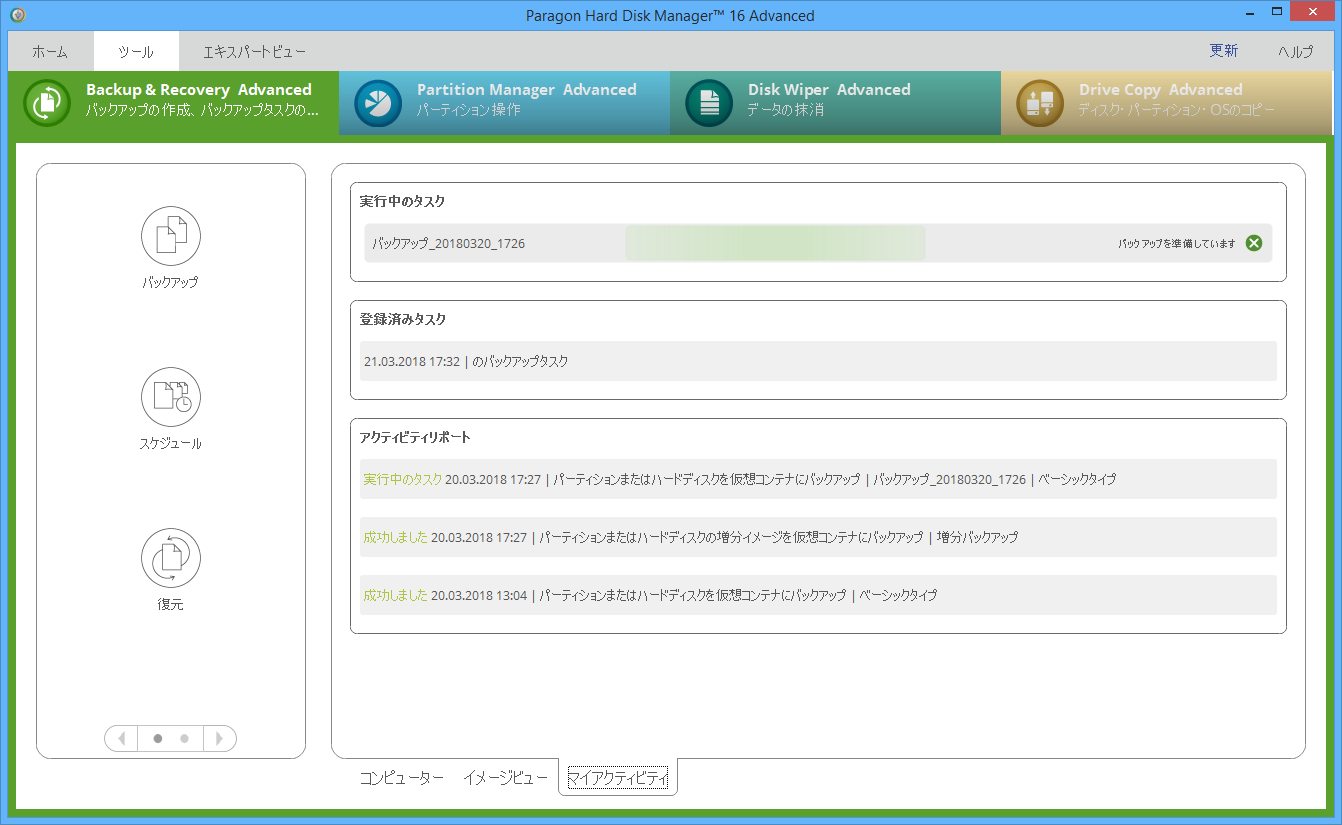
Task: Click the 登録済みタスク section heading
Action: [403, 319]
